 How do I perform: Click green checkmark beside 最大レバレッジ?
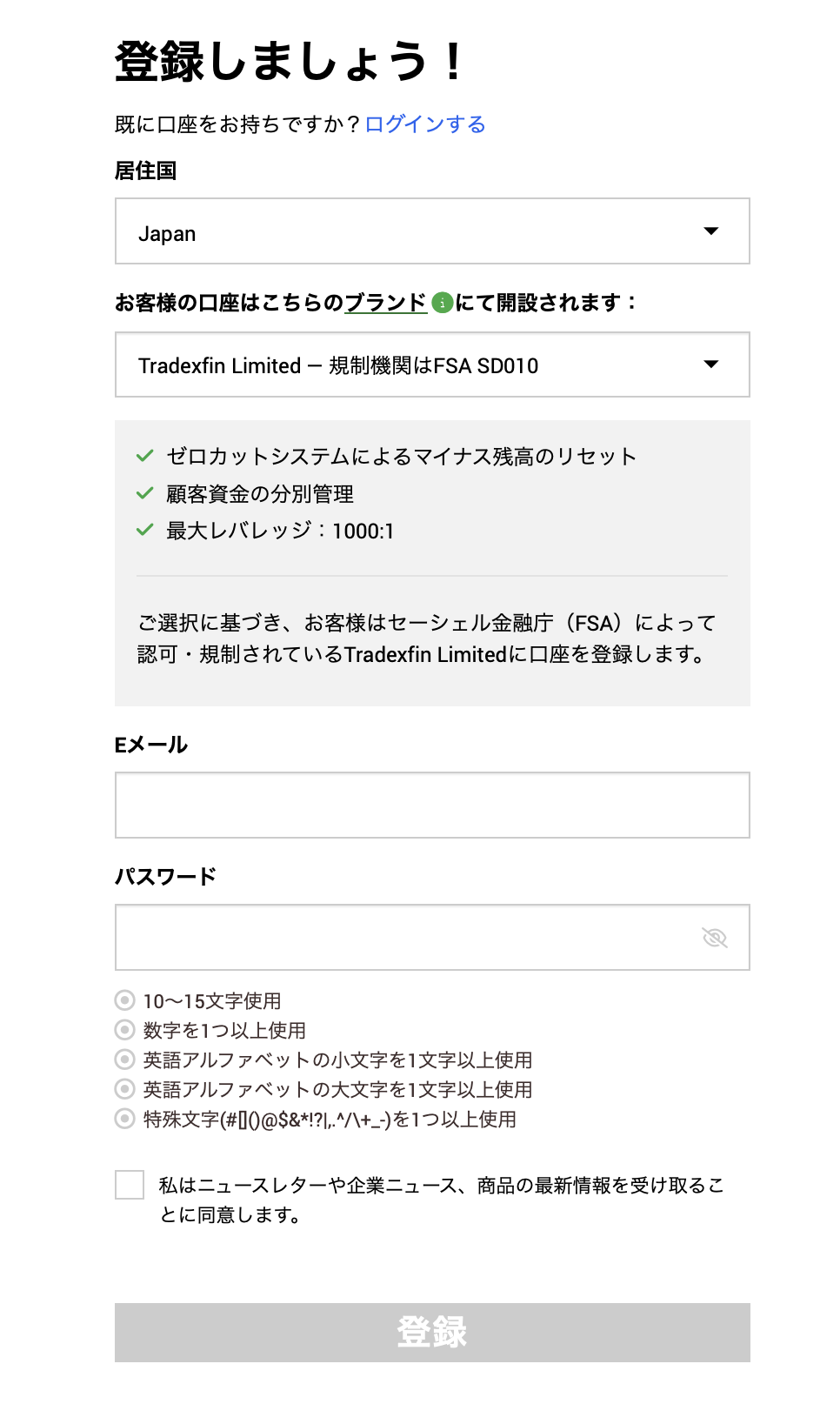pyautogui.click(x=145, y=530)
